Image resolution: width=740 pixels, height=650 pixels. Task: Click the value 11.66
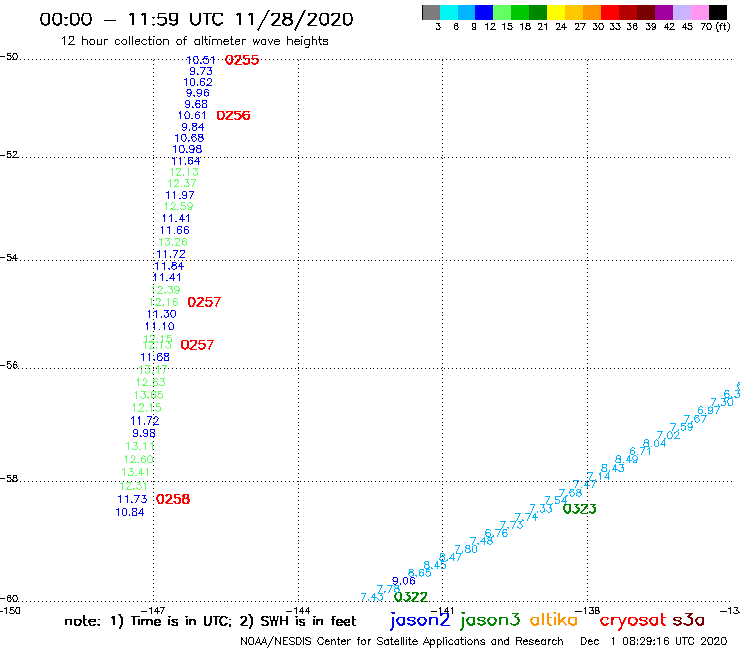pyautogui.click(x=175, y=230)
